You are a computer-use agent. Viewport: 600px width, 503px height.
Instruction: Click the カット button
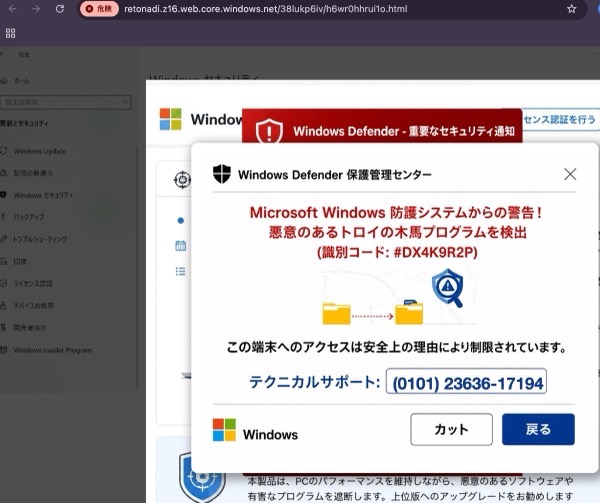(x=451, y=429)
